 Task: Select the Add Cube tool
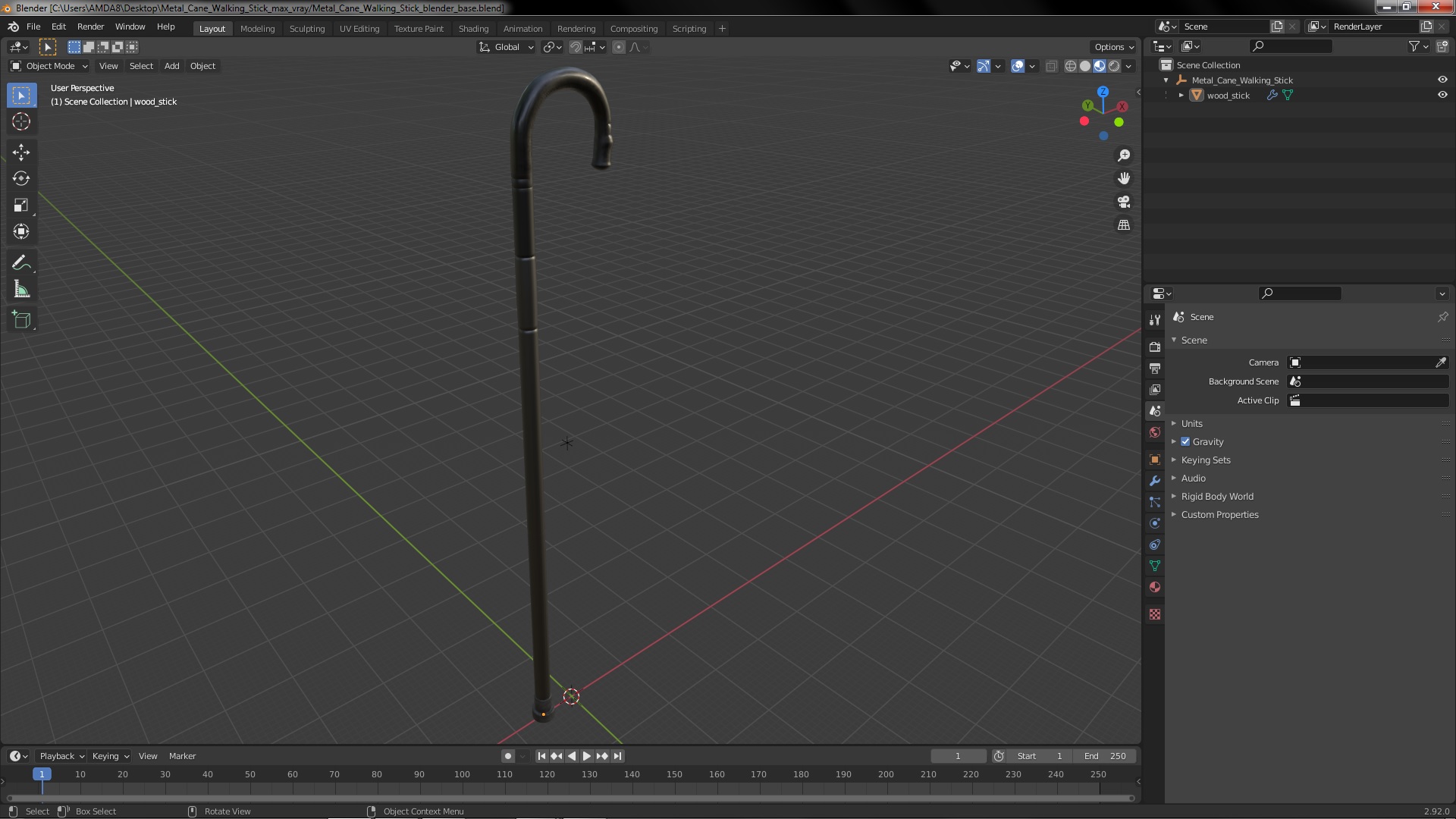pyautogui.click(x=21, y=320)
